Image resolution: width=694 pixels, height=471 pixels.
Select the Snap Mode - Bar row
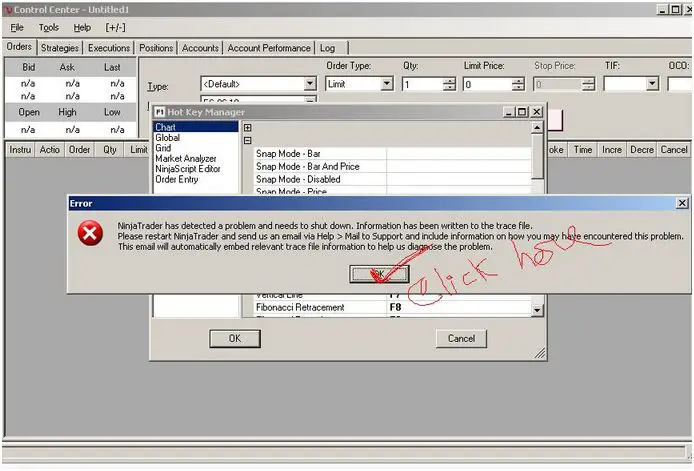click(392, 154)
